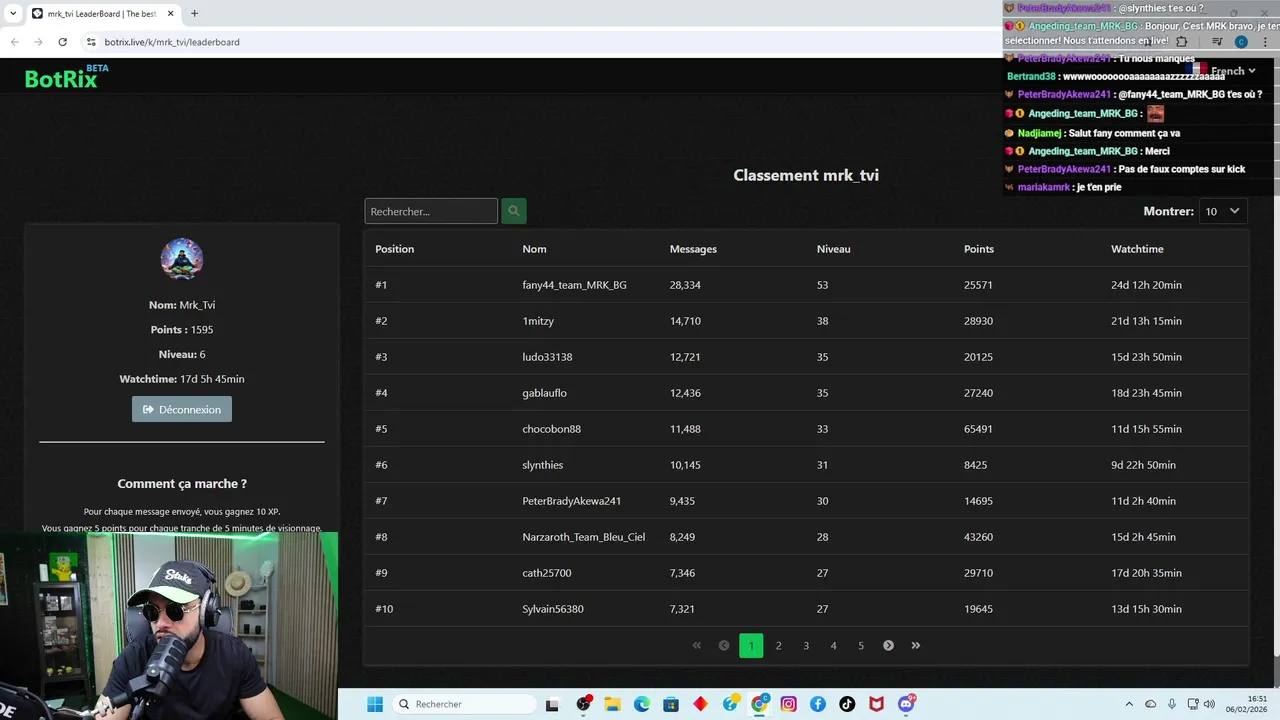
Task: Select the name chocobon88
Action: [551, 429]
